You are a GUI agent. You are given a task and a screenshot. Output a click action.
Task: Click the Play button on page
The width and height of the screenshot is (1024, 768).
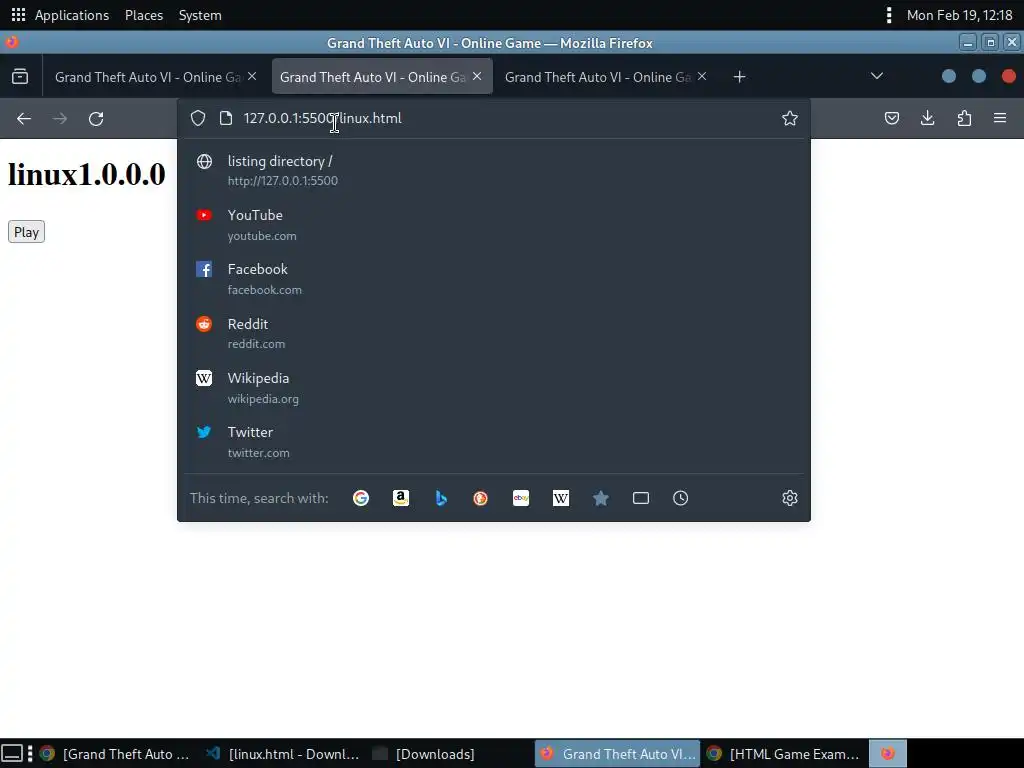(x=26, y=232)
